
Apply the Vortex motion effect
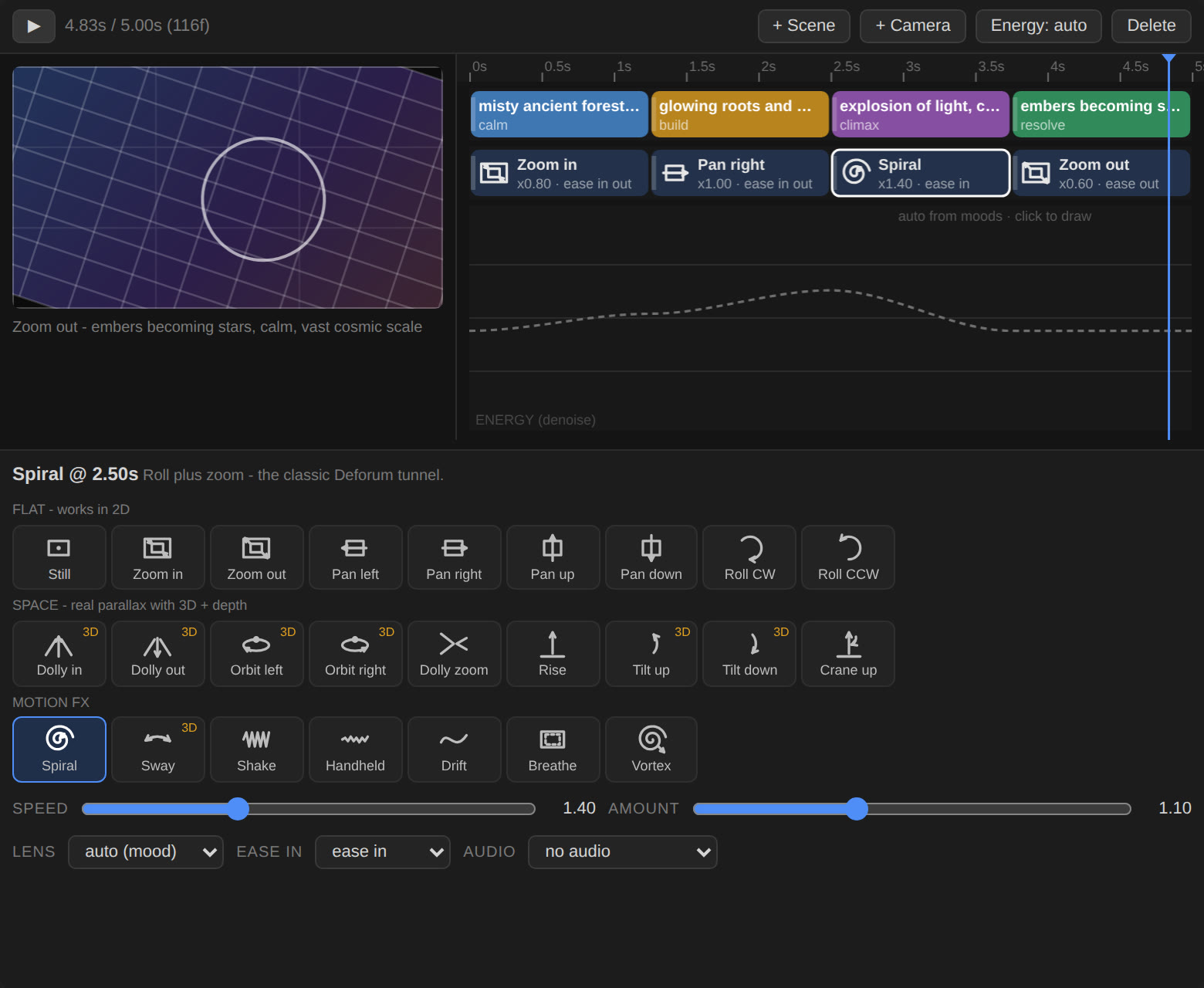tap(651, 749)
